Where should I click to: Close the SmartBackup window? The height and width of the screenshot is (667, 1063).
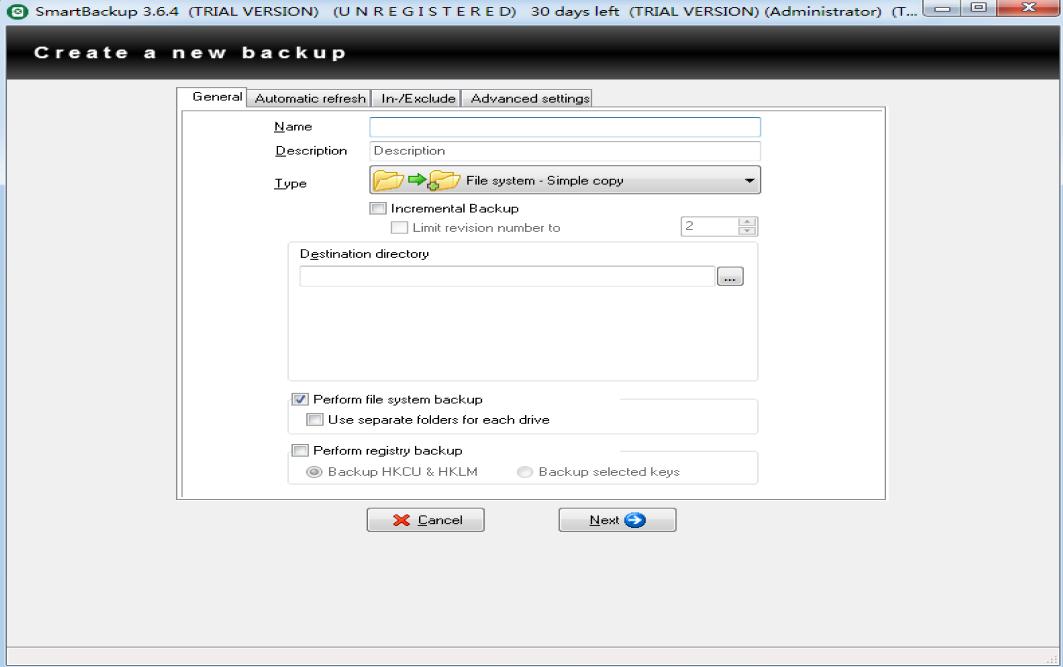[1028, 9]
